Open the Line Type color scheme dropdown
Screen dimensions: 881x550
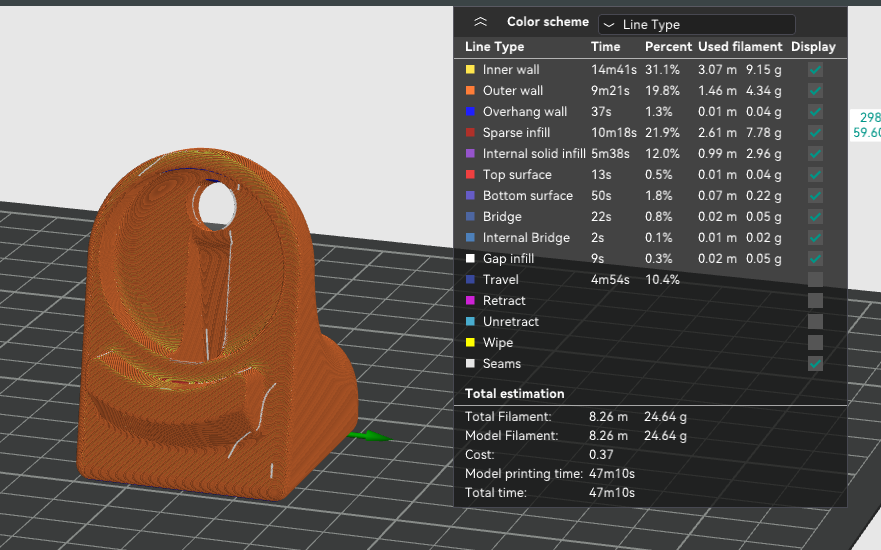coord(697,25)
